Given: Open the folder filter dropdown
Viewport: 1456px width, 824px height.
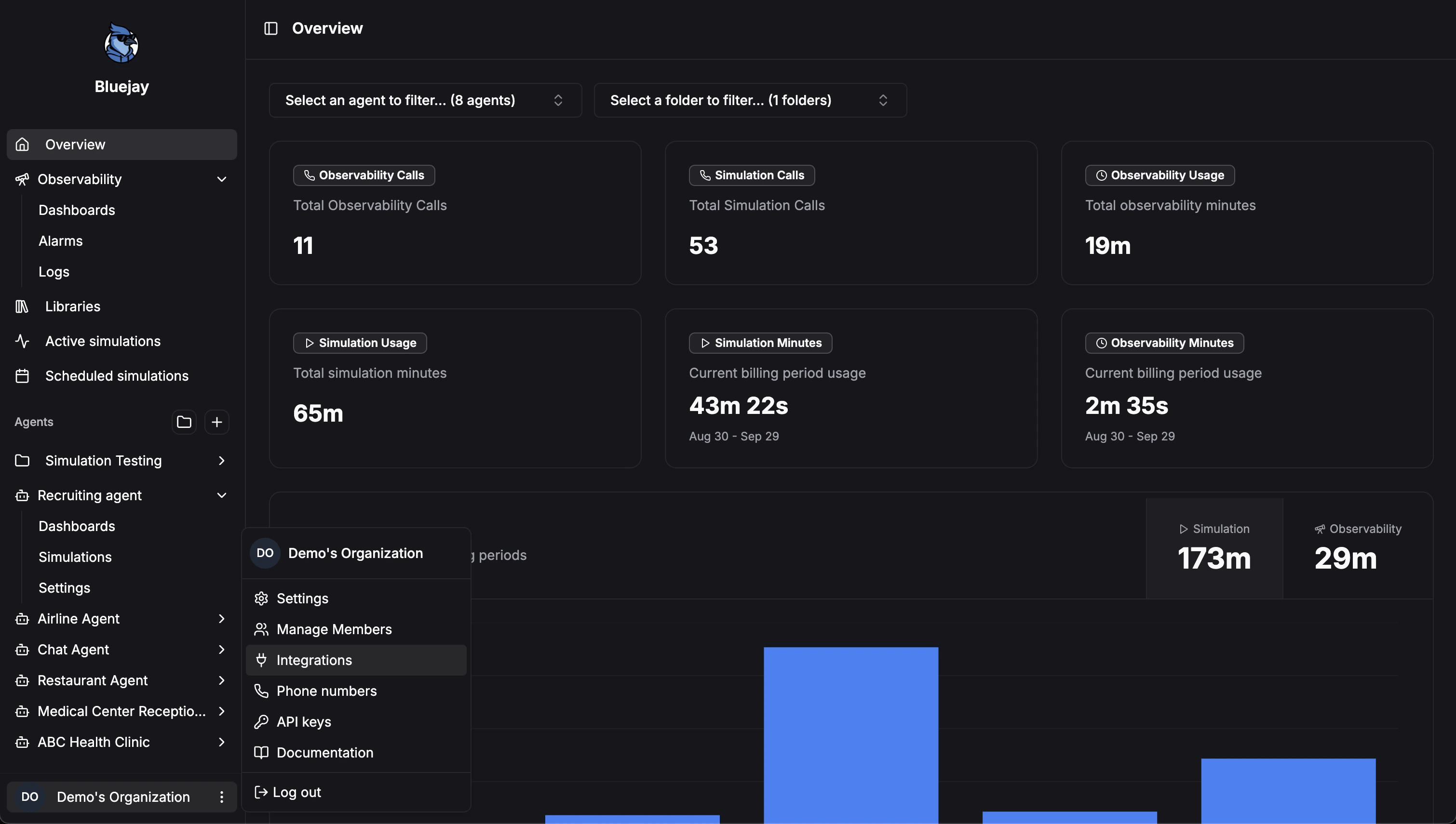Looking at the screenshot, I should pyautogui.click(x=750, y=100).
